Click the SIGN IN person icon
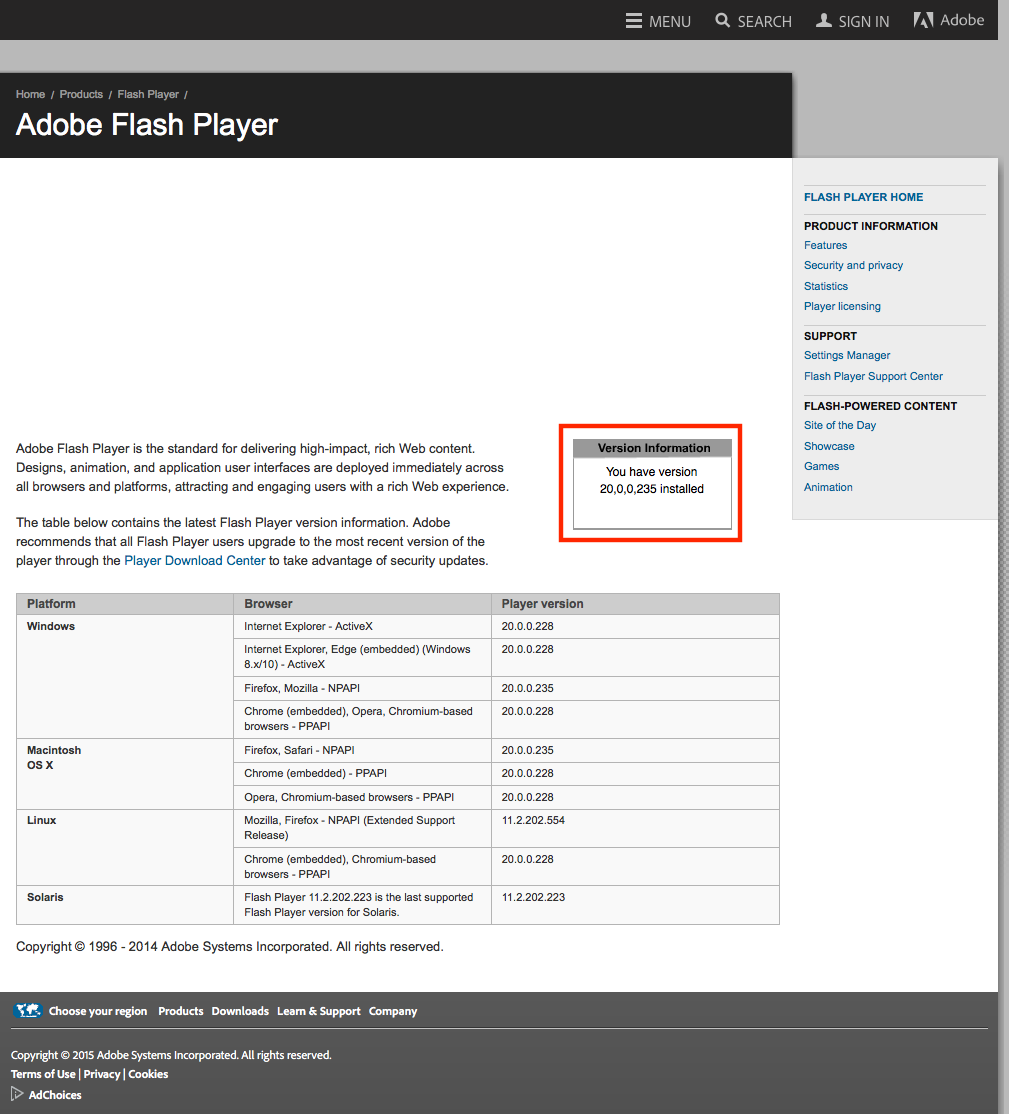1009x1114 pixels. (x=824, y=20)
